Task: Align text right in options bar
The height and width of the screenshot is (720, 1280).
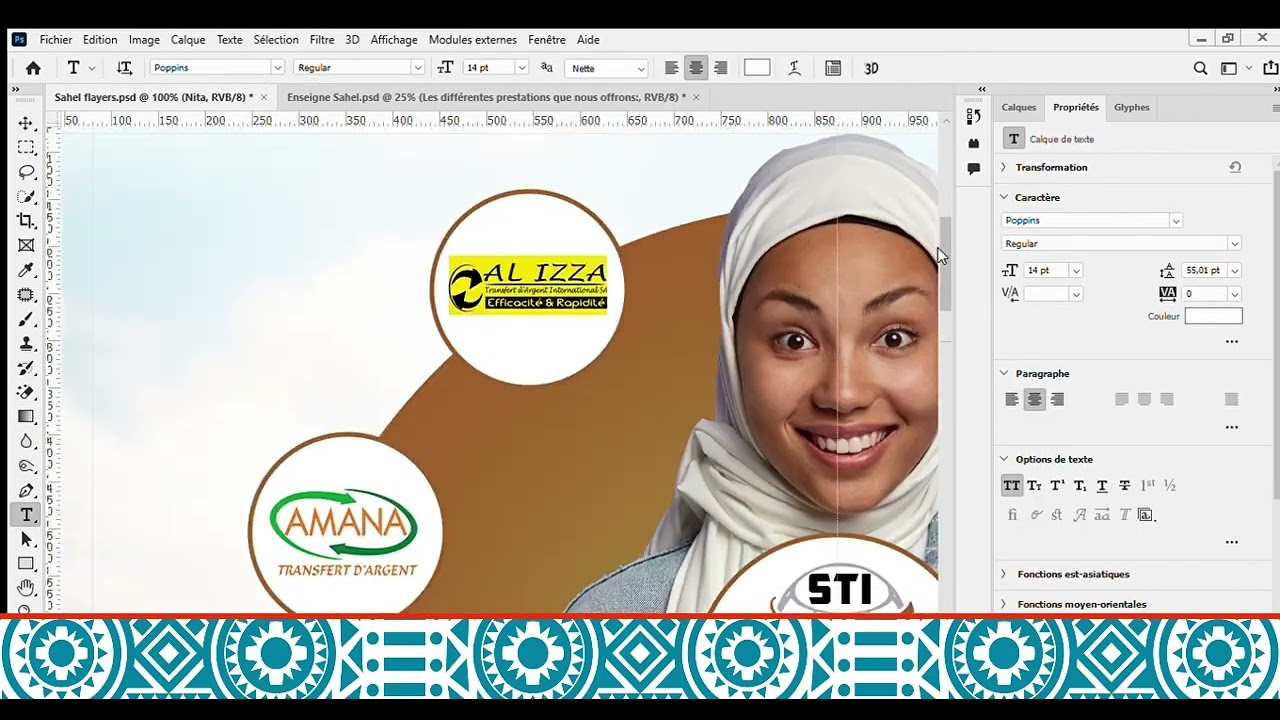Action: coord(720,68)
